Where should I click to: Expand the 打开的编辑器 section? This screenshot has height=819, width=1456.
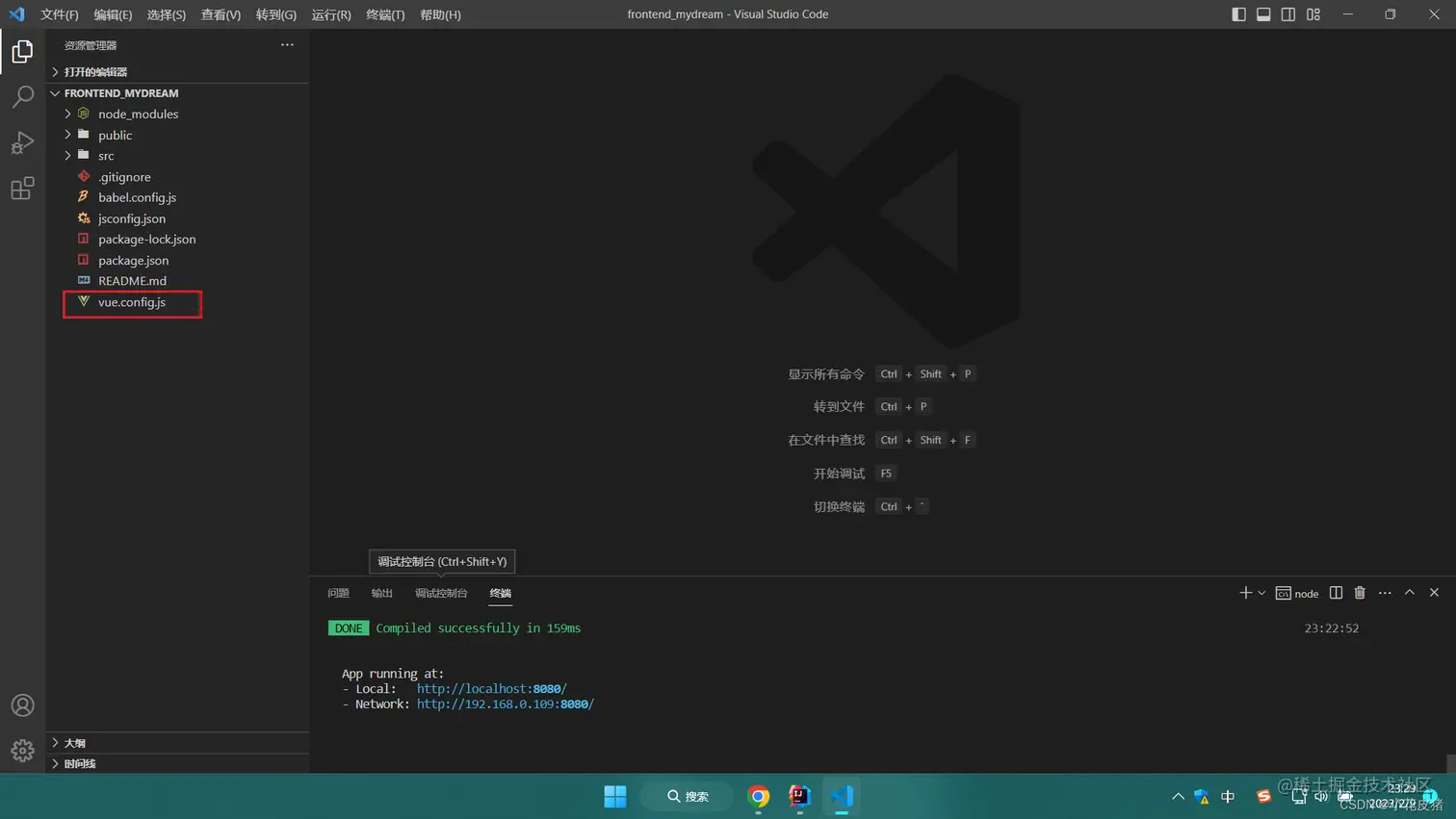pyautogui.click(x=178, y=72)
